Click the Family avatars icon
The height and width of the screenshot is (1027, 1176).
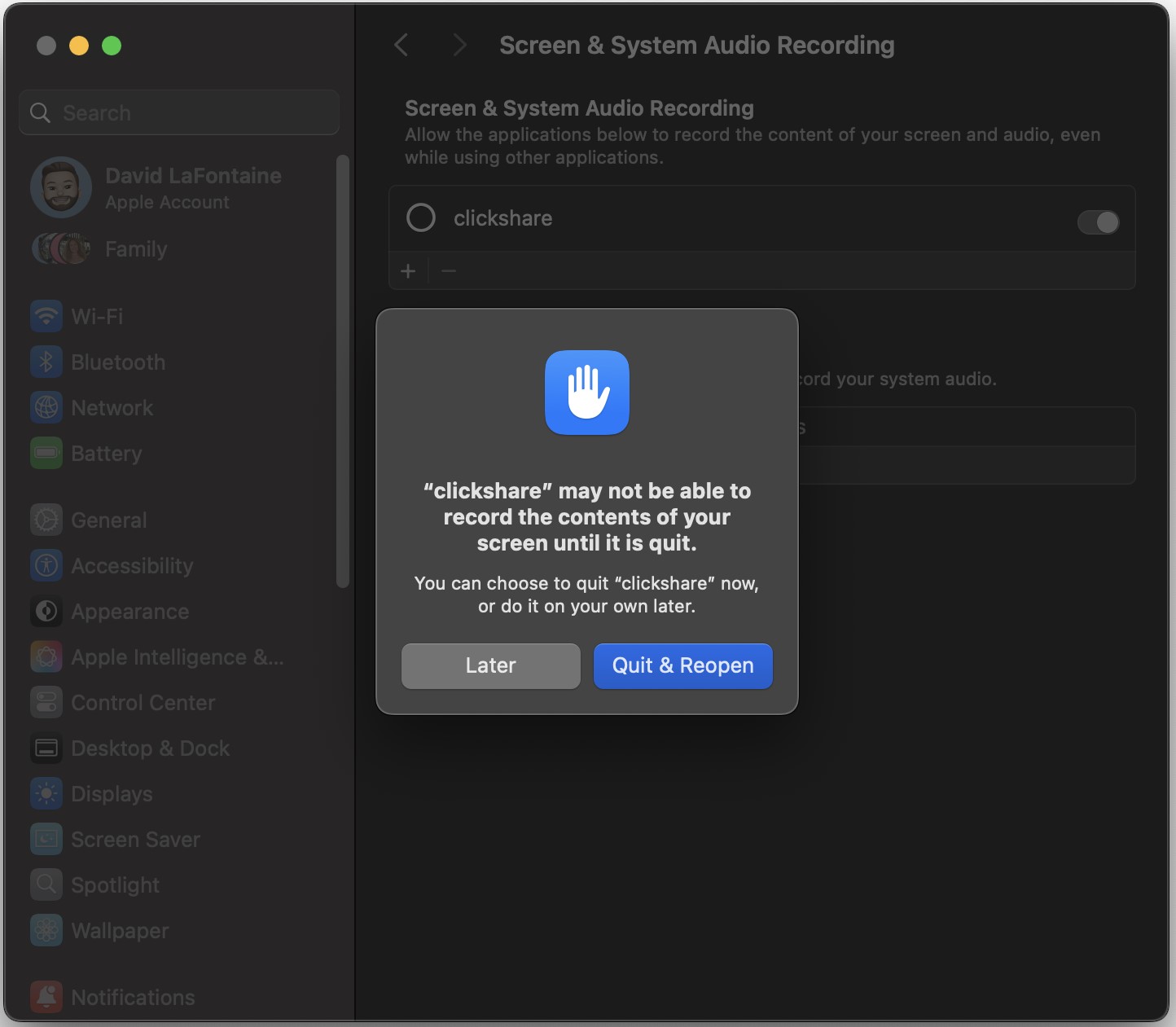point(61,248)
